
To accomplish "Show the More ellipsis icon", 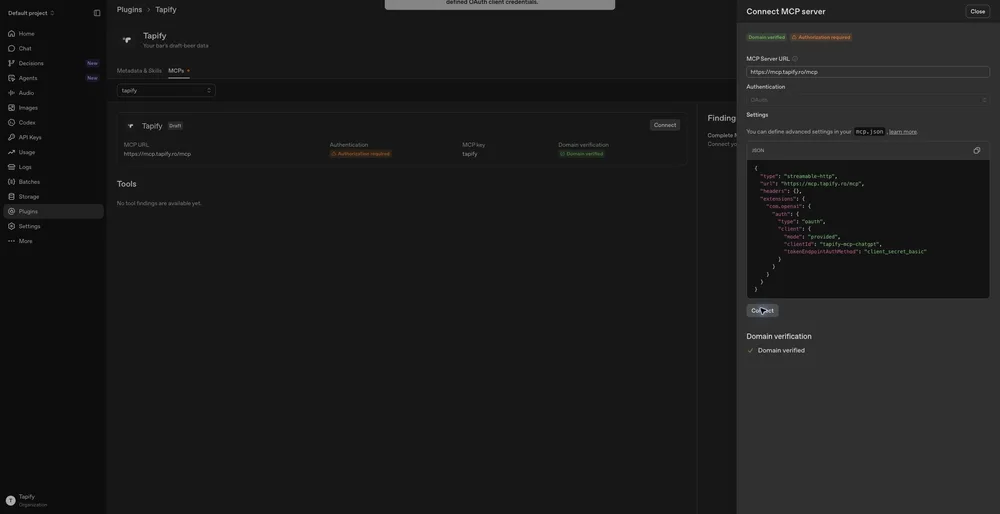I will pyautogui.click(x=11, y=241).
